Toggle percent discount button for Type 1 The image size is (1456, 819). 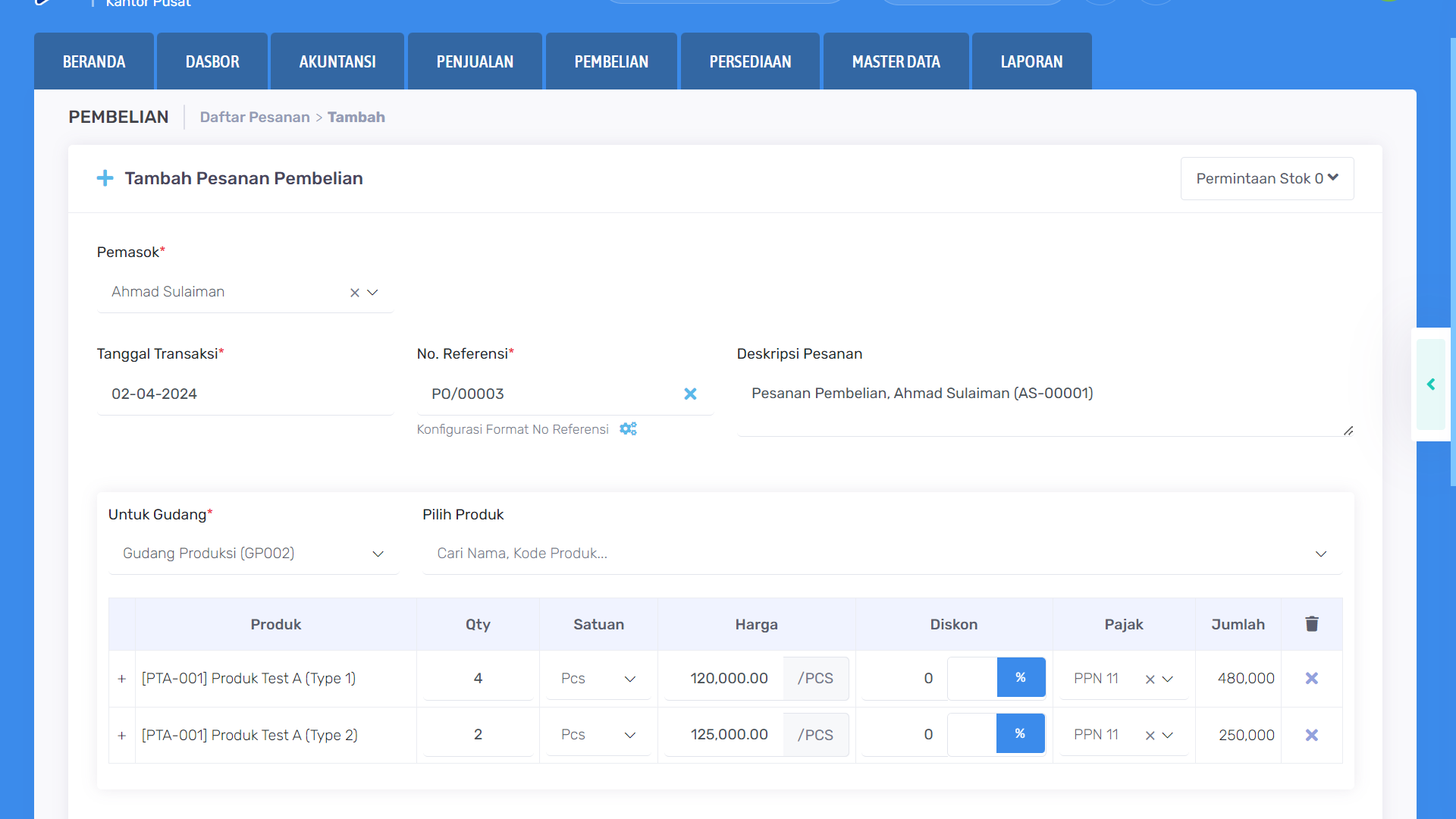pyautogui.click(x=1021, y=677)
